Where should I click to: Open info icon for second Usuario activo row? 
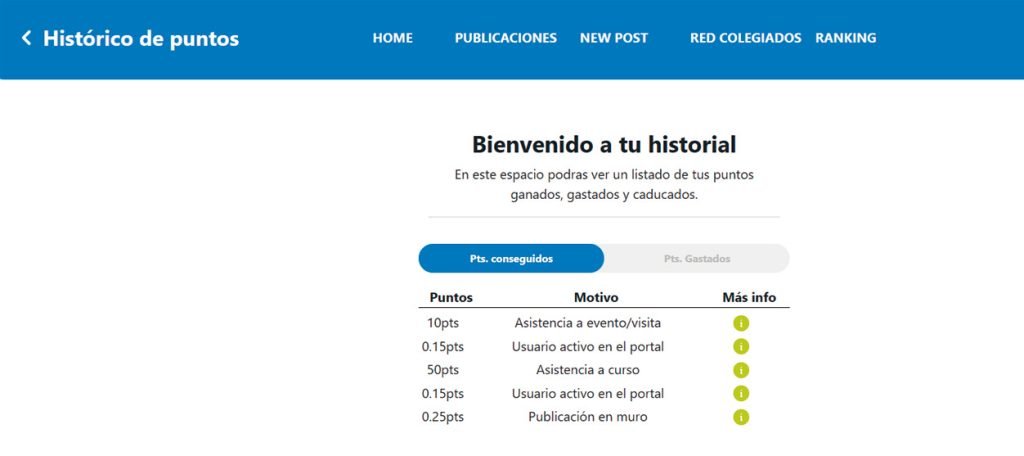tap(741, 393)
